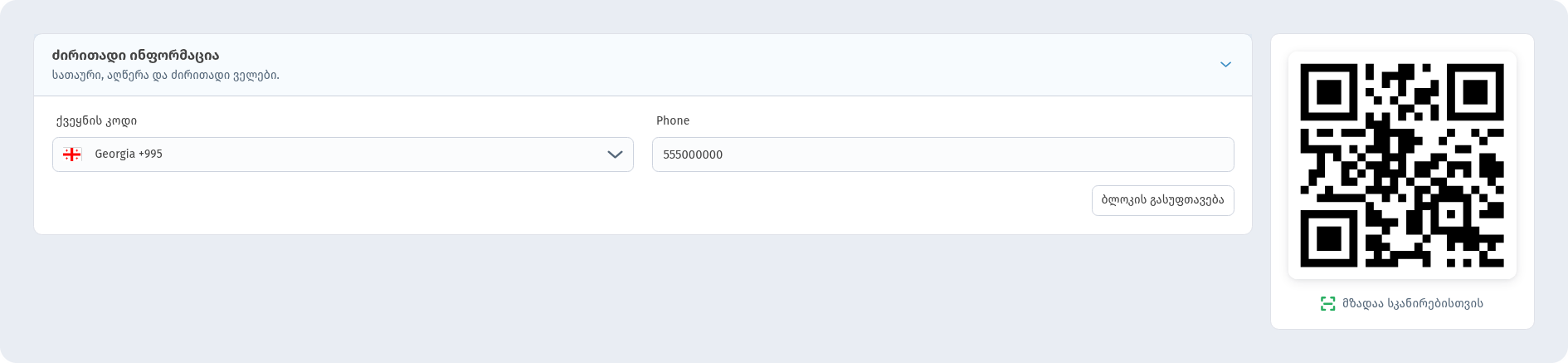Click the Georgia flag icon

click(72, 155)
